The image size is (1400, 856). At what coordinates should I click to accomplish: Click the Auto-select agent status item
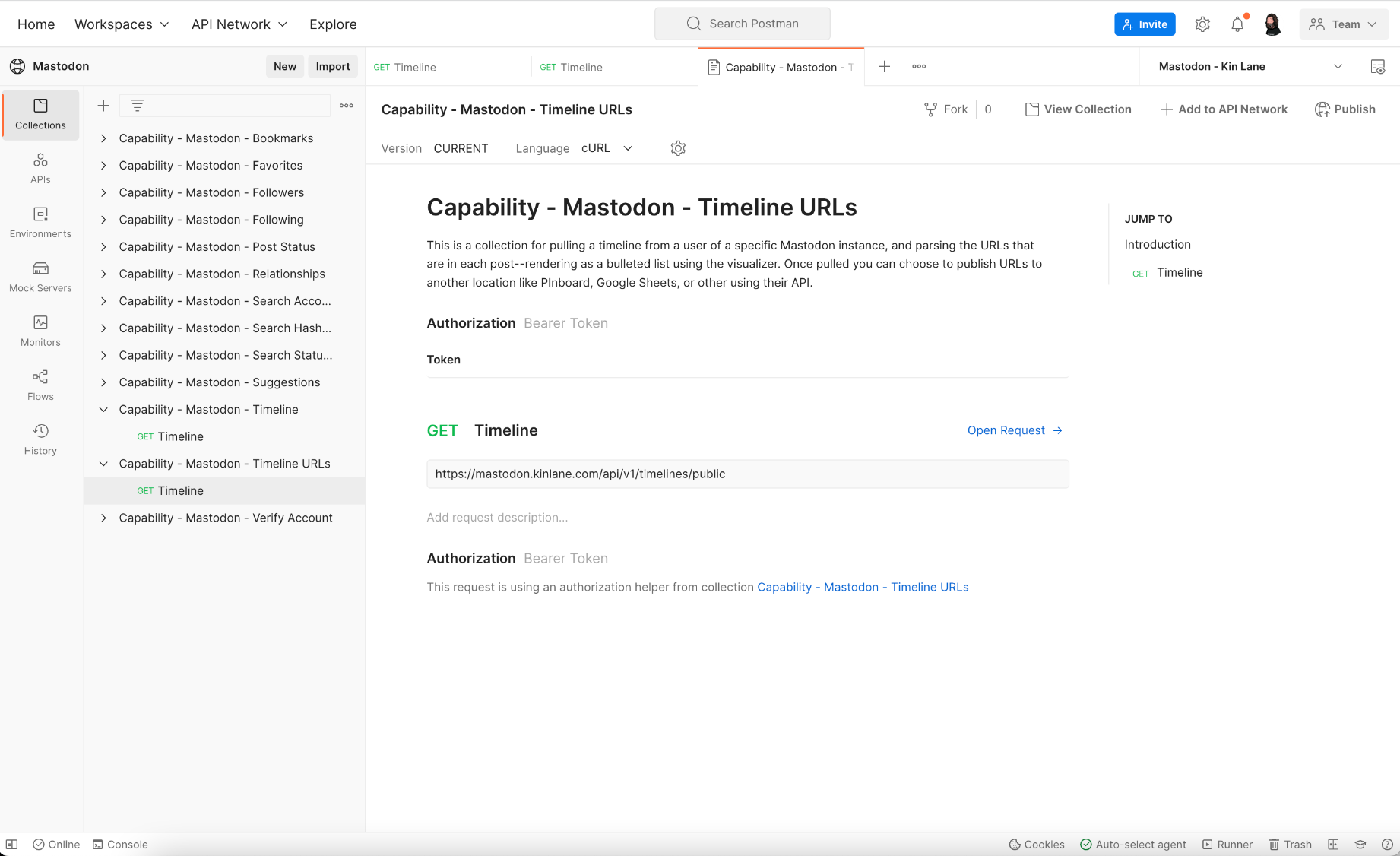(x=1133, y=845)
